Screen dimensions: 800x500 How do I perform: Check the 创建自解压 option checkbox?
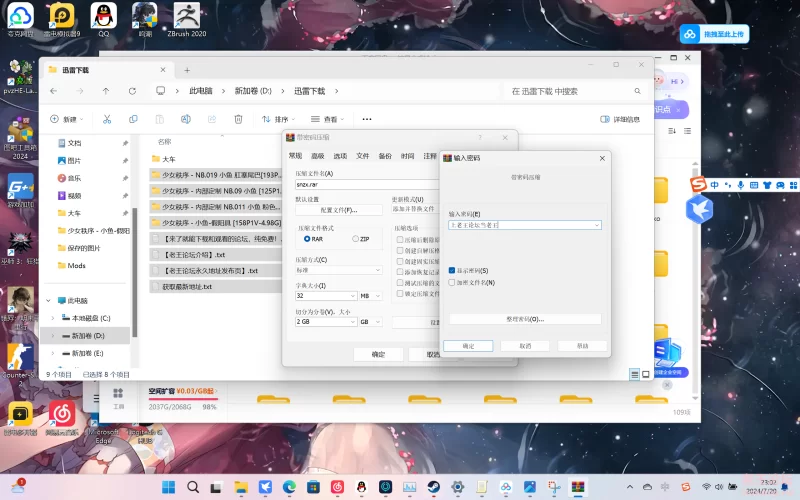tap(400, 251)
